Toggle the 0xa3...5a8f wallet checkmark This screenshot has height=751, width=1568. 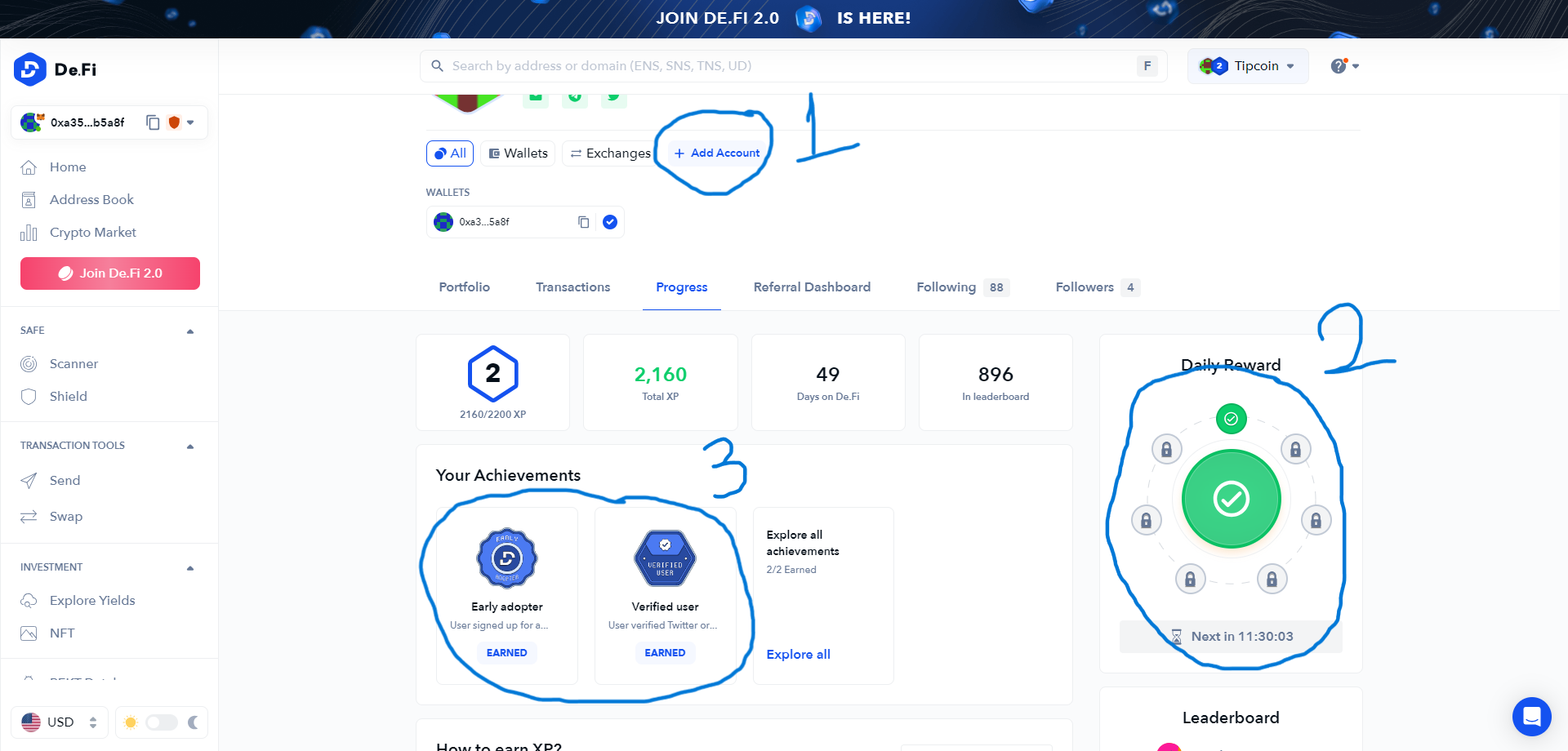click(610, 222)
